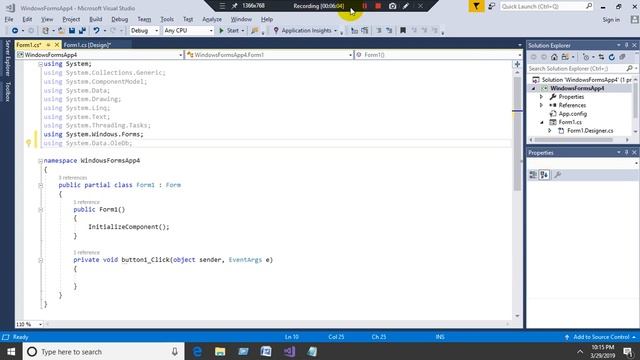The image size is (640, 360).
Task: Click the Save All icon
Action: (82, 31)
